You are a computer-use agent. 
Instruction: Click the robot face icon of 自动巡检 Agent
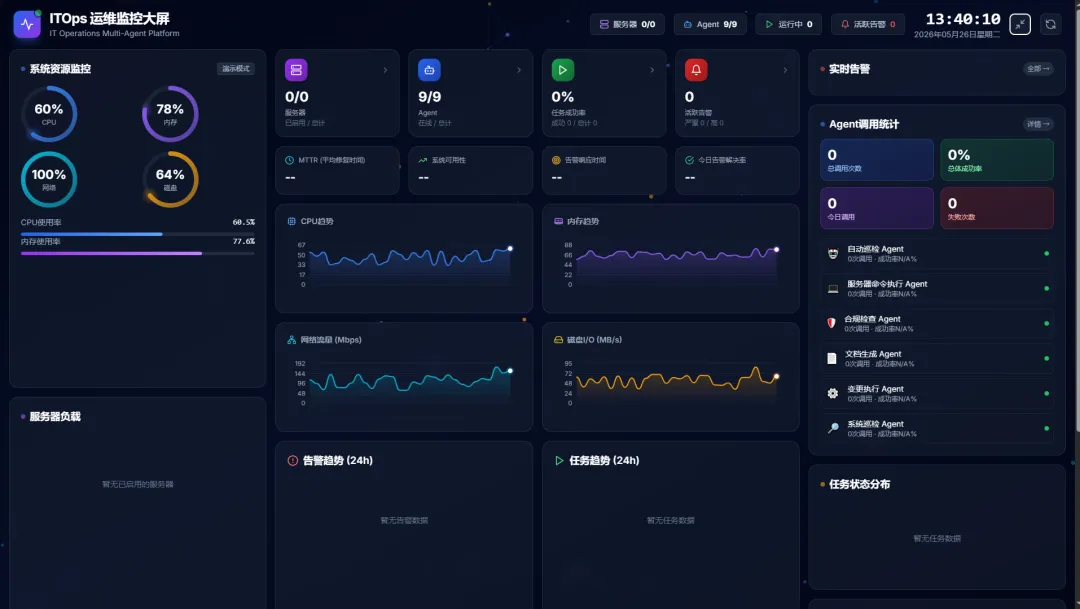click(833, 254)
